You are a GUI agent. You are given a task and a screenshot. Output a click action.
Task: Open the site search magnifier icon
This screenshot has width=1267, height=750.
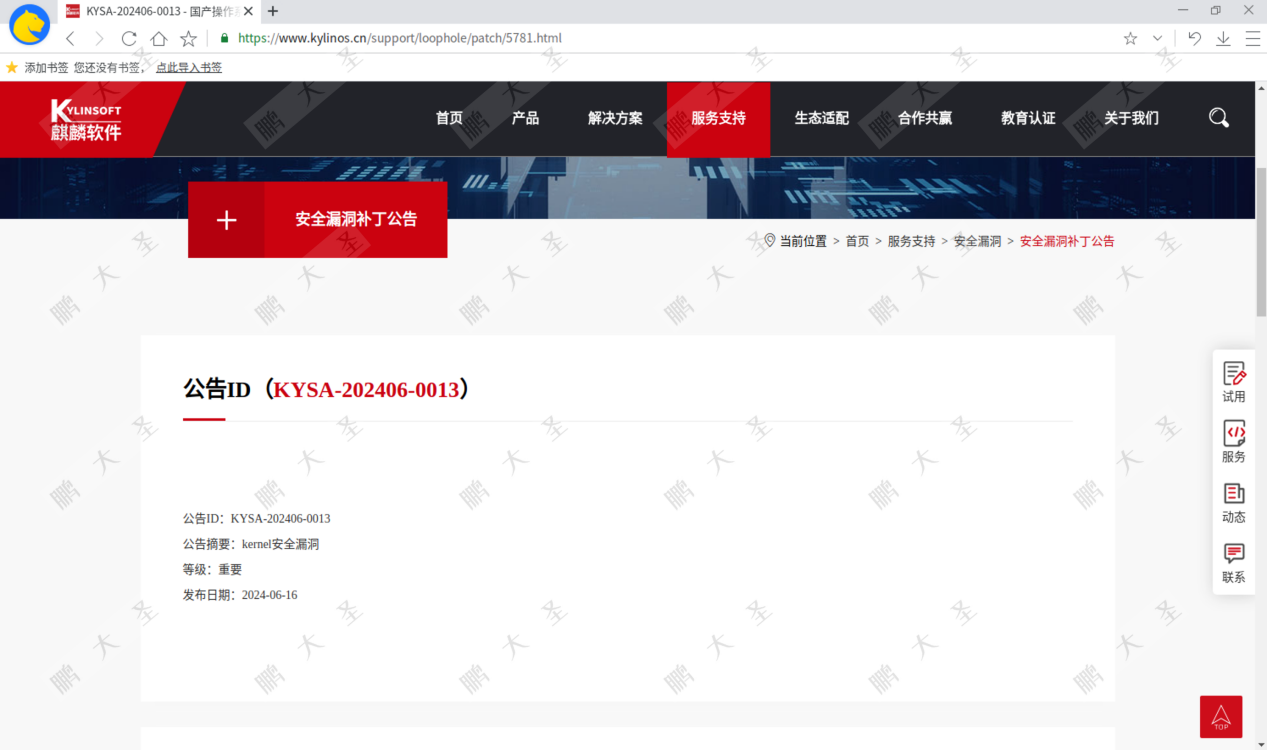point(1219,118)
